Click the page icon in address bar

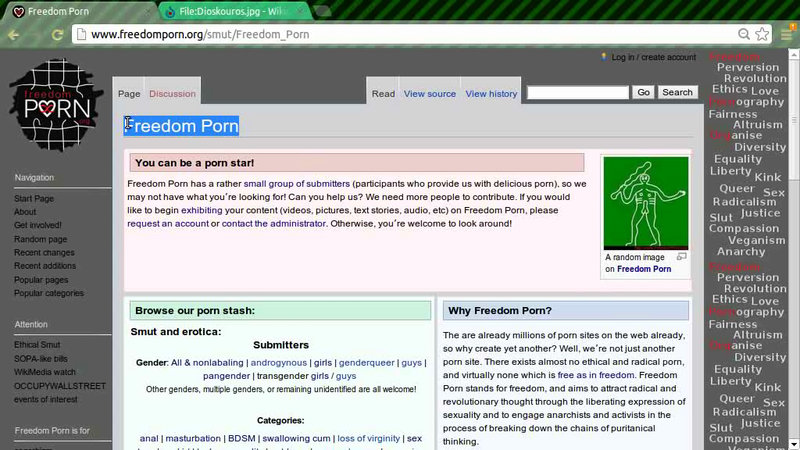tap(81, 34)
